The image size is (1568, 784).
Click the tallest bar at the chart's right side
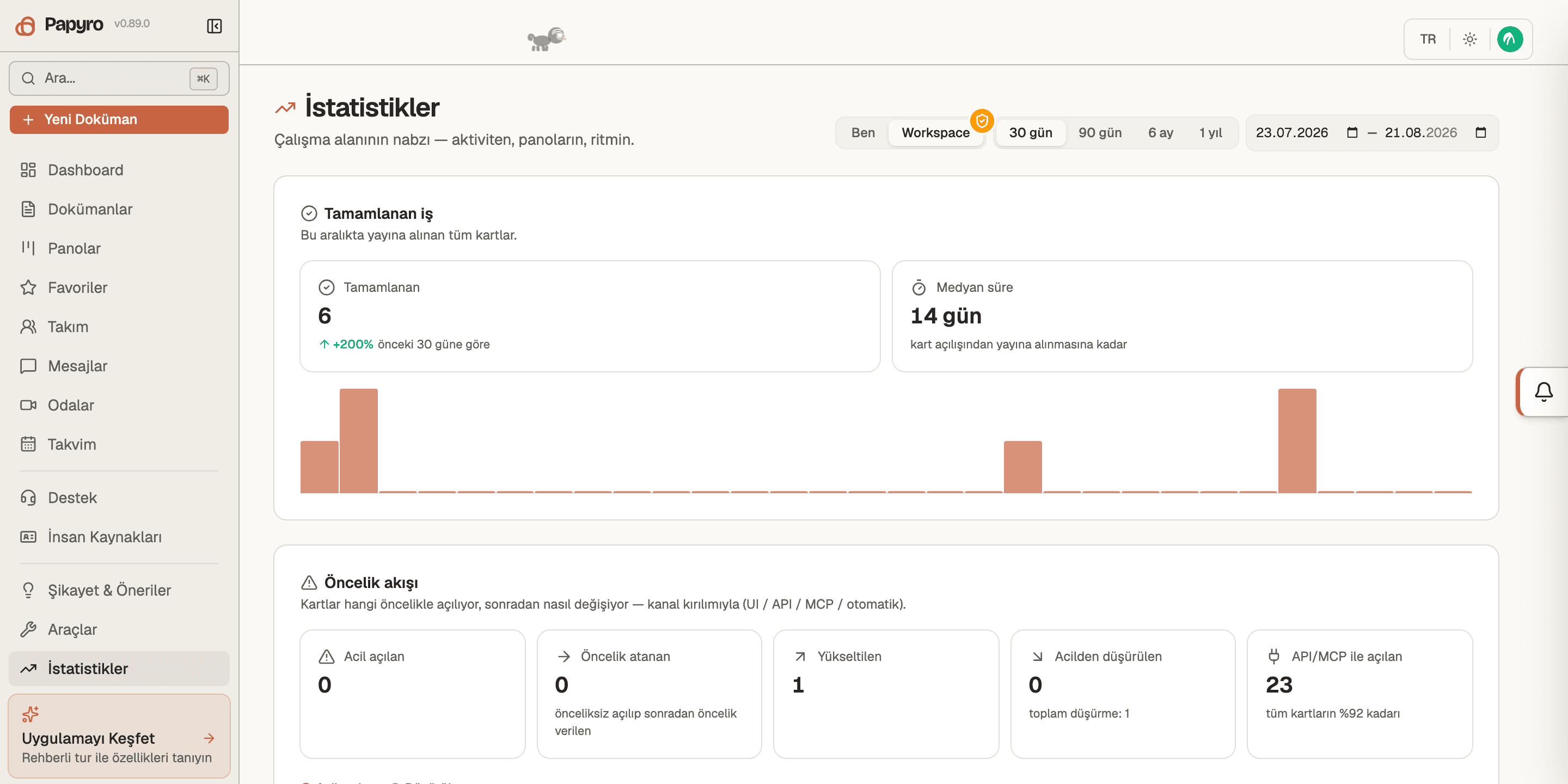[1297, 440]
